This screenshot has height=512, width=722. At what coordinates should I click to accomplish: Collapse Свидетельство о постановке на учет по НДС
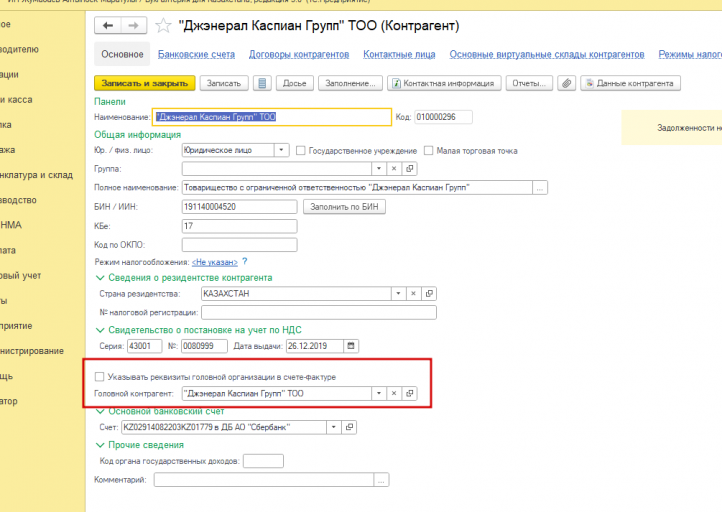(99, 330)
